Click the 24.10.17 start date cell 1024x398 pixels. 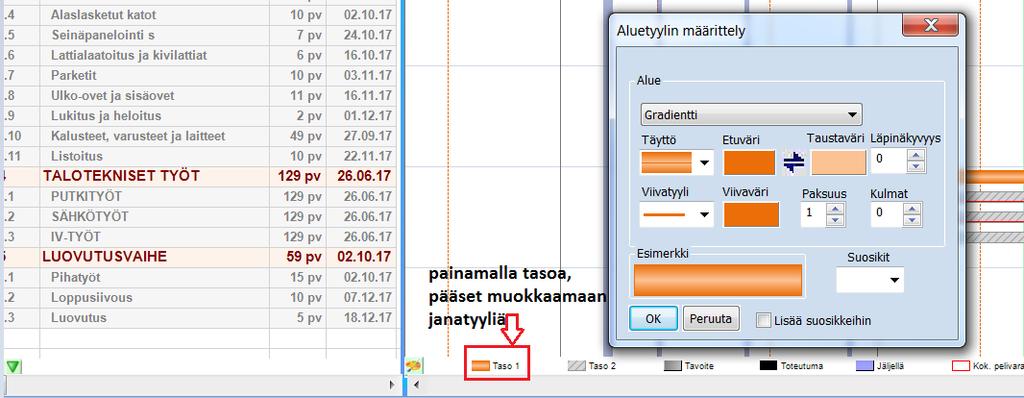(x=362, y=35)
